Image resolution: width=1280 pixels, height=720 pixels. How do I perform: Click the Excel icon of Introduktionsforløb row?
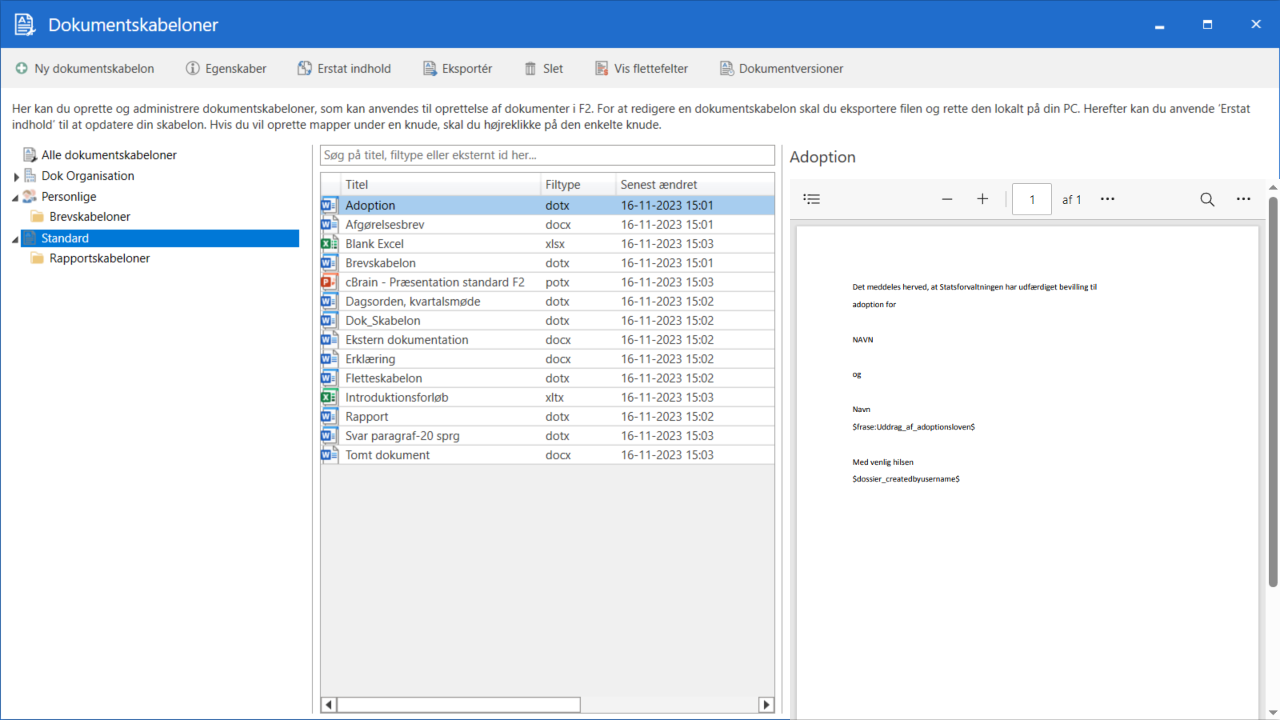(x=329, y=397)
